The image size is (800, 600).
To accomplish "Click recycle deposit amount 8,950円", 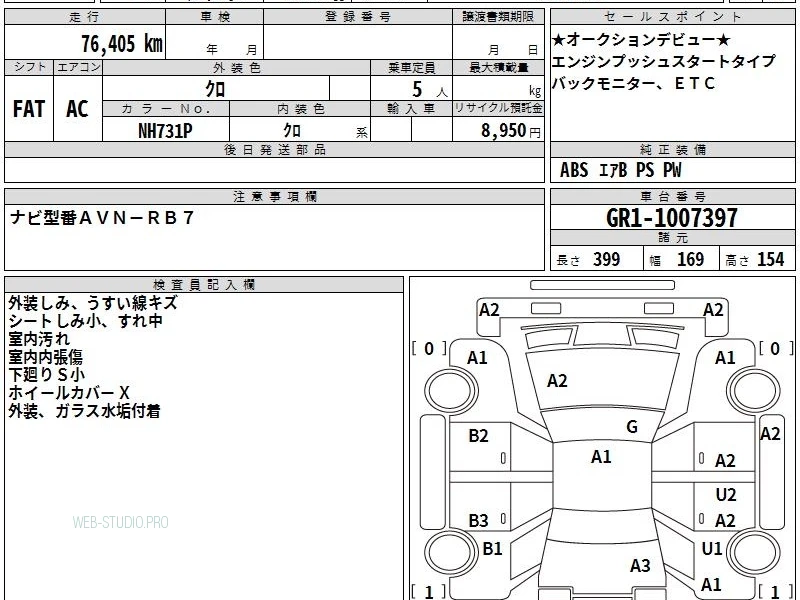I will (510, 131).
